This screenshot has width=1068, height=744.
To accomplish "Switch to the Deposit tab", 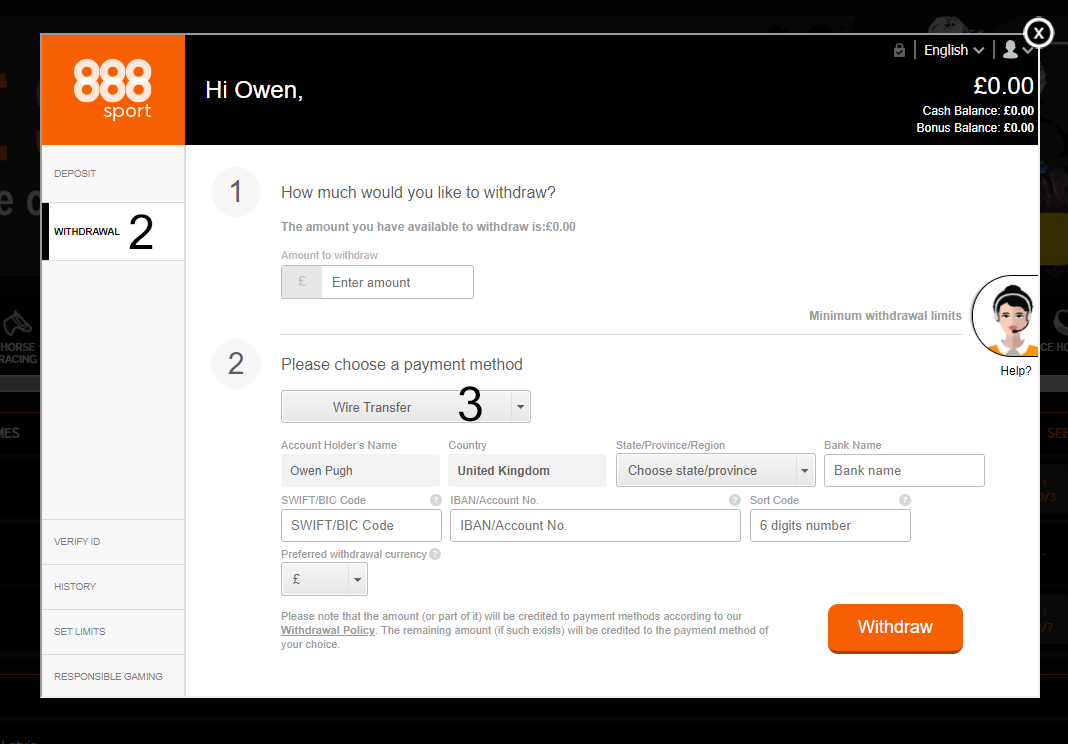I will click(113, 174).
